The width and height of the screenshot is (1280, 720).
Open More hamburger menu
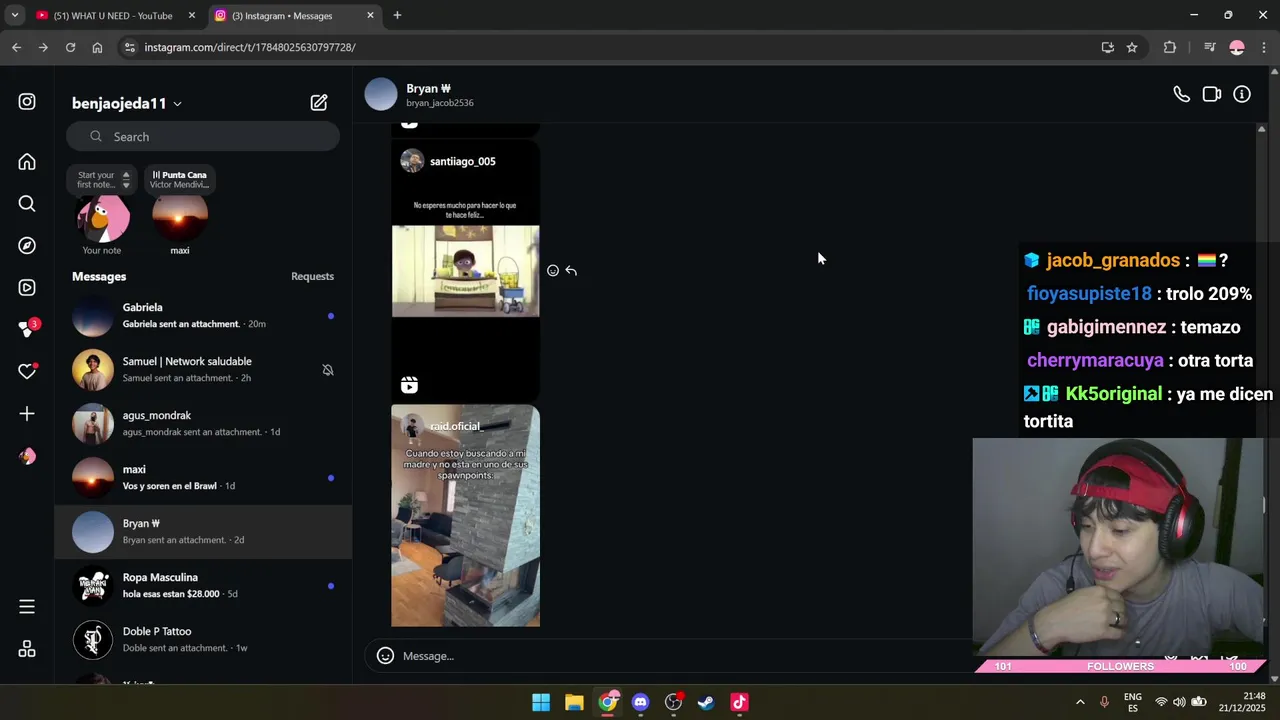27,607
